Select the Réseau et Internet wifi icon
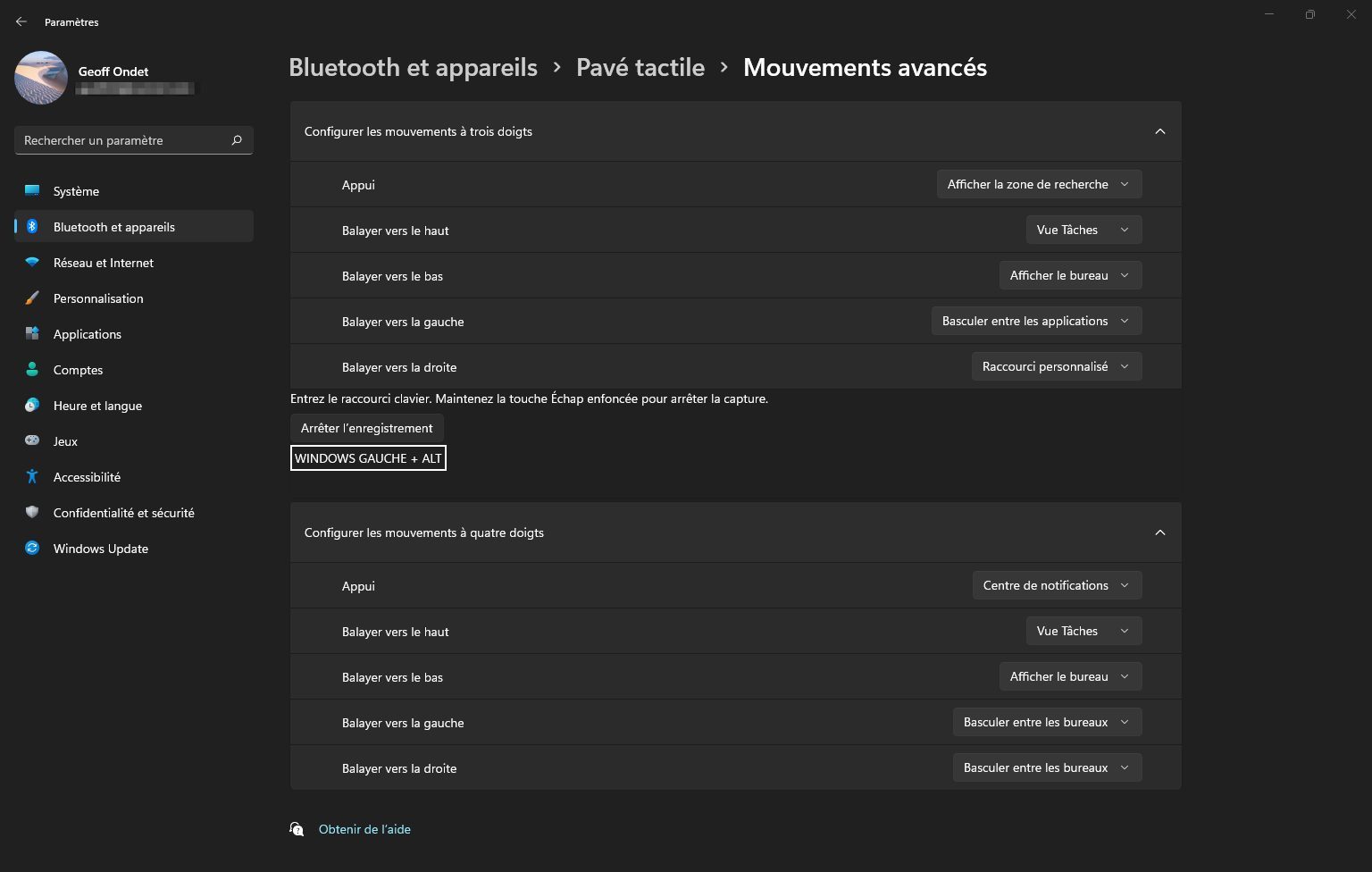Image resolution: width=1372 pixels, height=872 pixels. coord(32,263)
